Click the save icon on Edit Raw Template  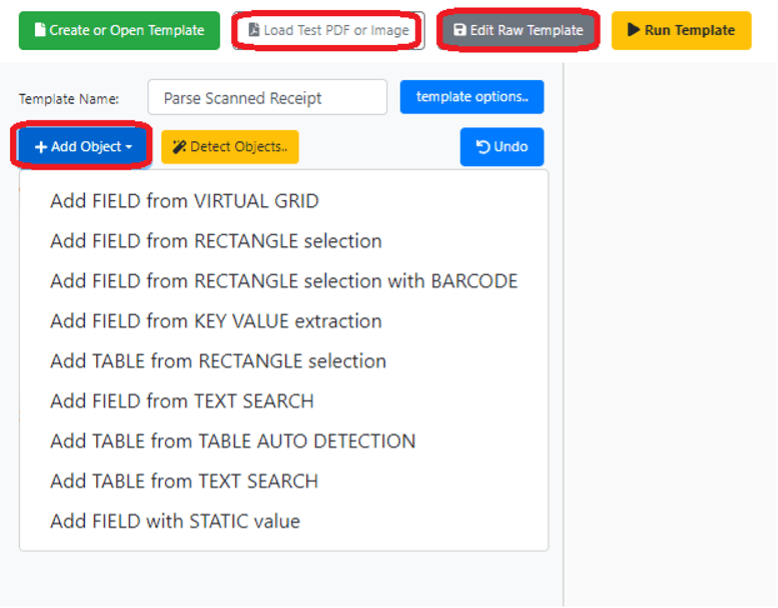[x=459, y=31]
